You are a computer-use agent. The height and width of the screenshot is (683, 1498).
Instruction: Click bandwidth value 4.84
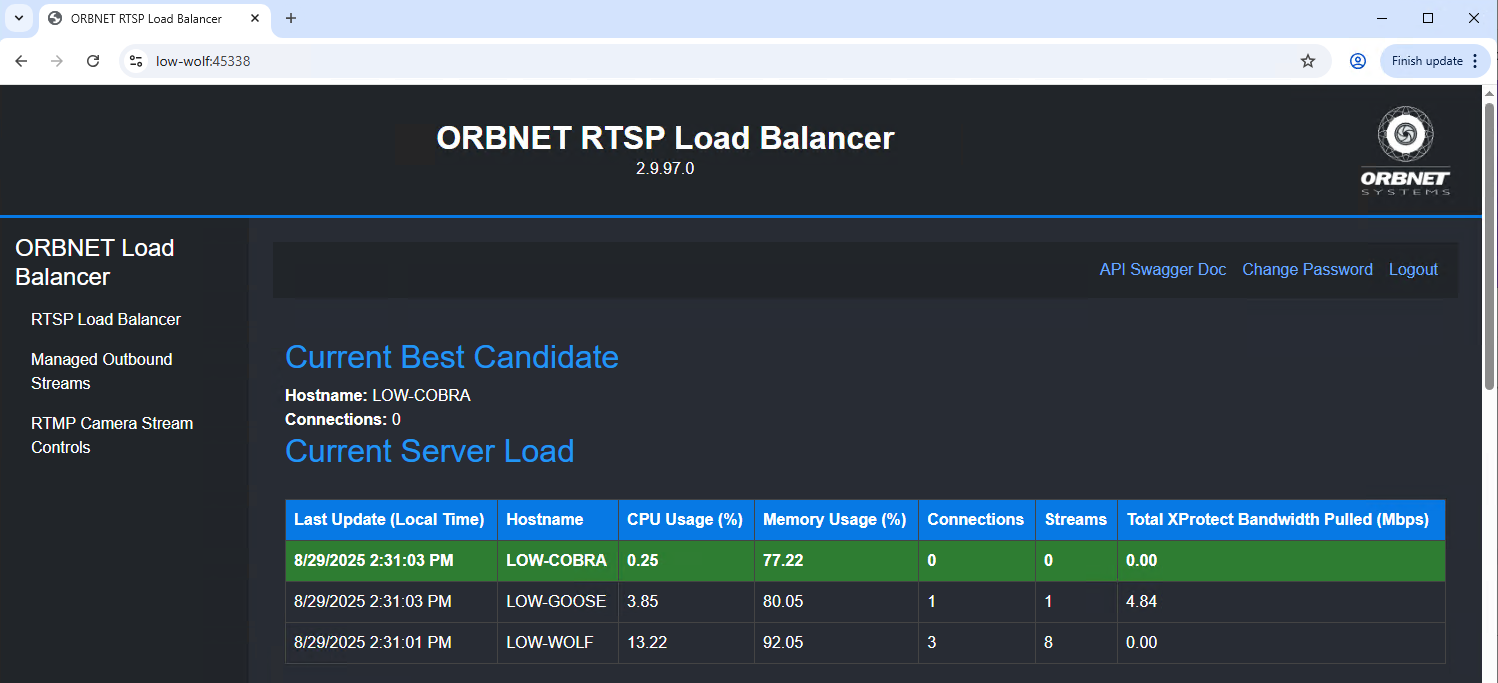[x=1142, y=602]
